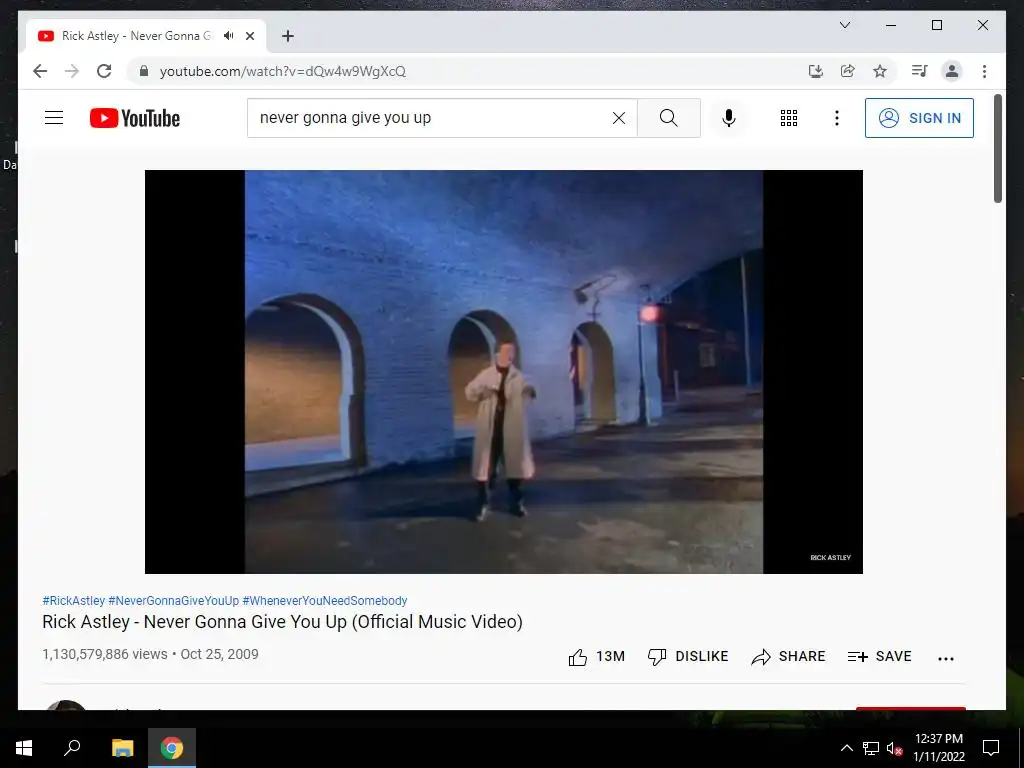Click the video title text
Screen dimensions: 1024x768
[282, 622]
